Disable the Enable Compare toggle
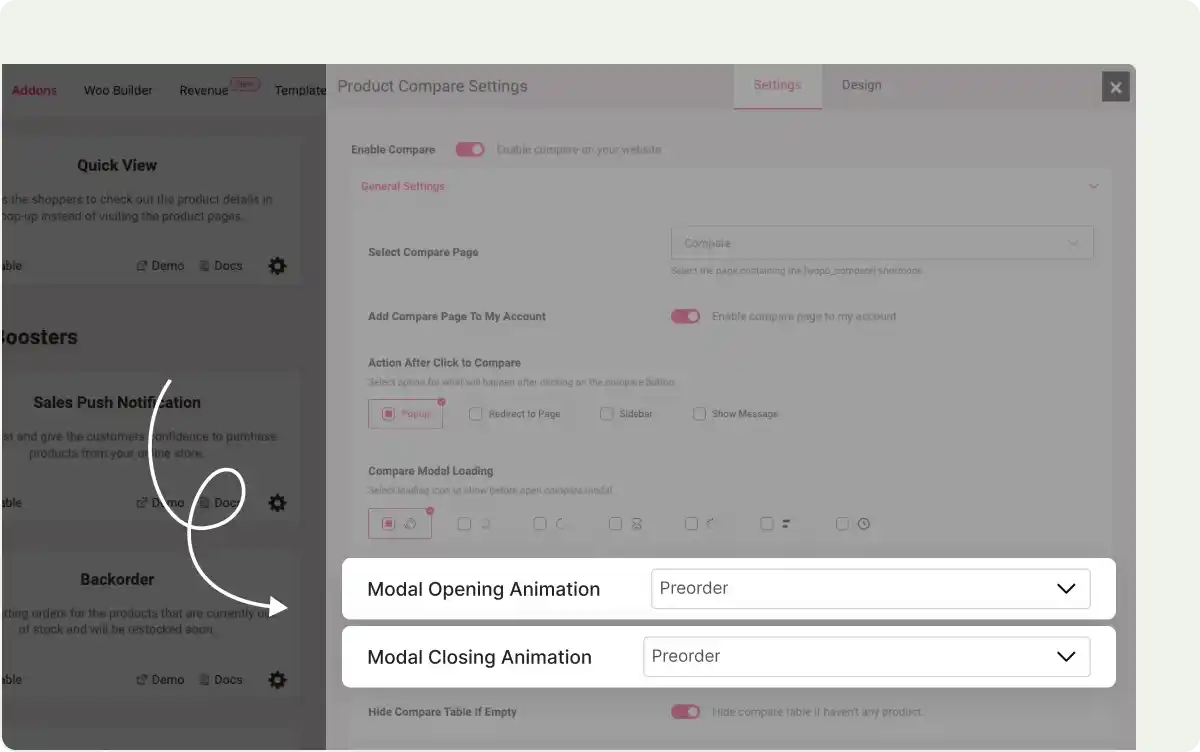The image size is (1200, 752). 469,149
